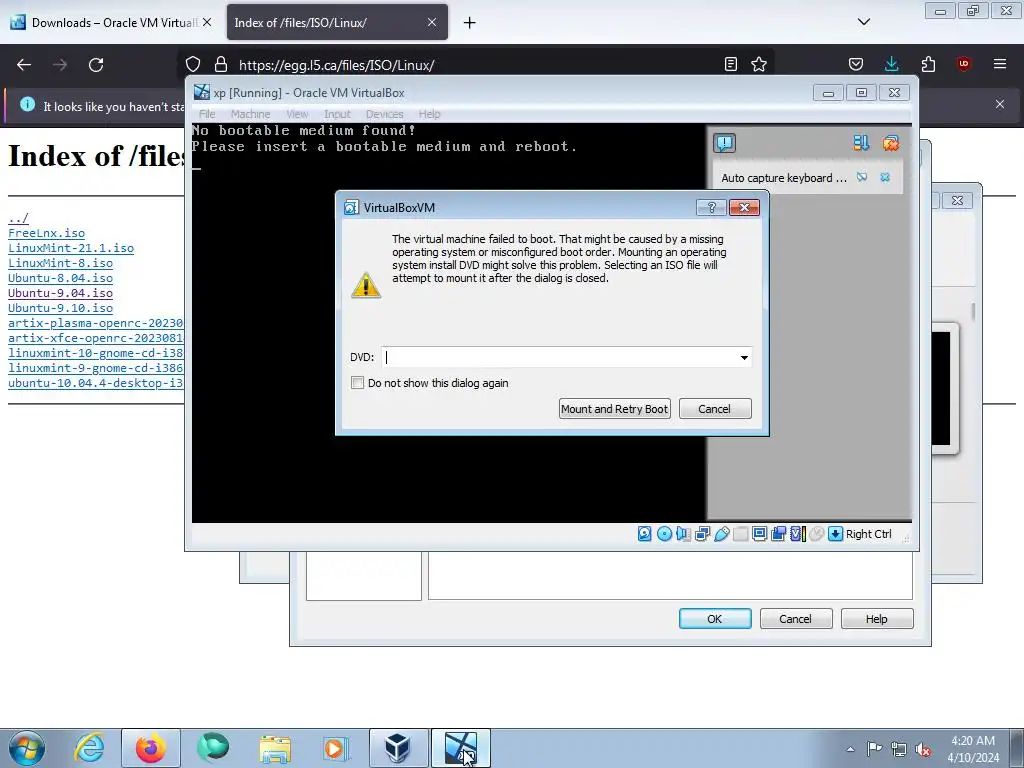Click the site padlock security icon
The height and width of the screenshot is (768, 1024).
[221, 64]
